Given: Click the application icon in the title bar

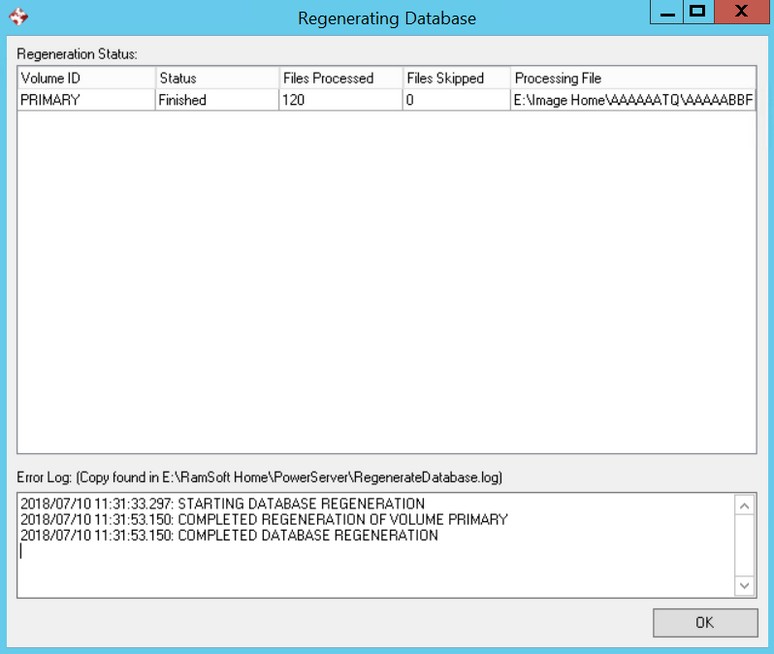Looking at the screenshot, I should (17, 17).
